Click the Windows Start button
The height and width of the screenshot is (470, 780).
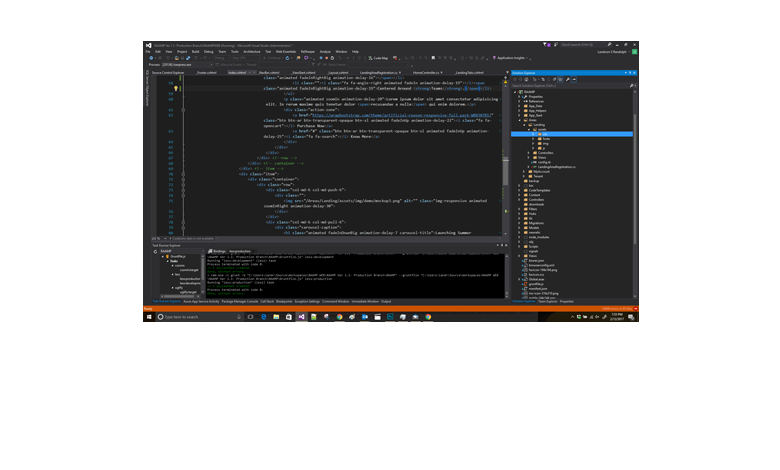click(148, 316)
